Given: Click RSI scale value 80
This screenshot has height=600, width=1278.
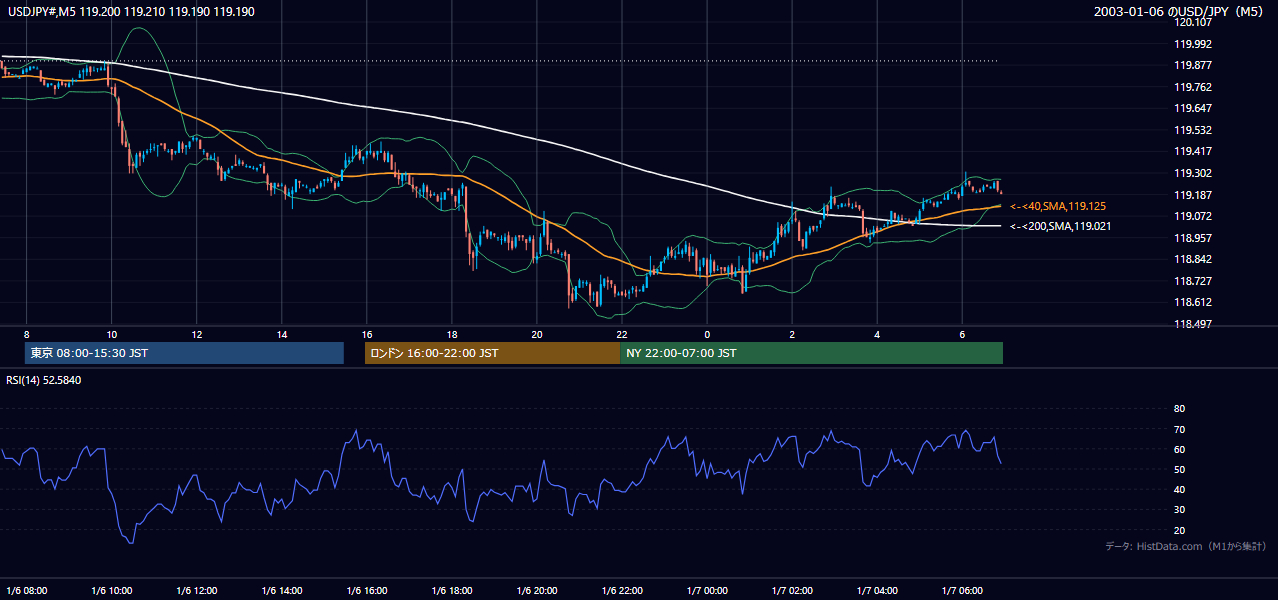Looking at the screenshot, I should pos(1179,409).
